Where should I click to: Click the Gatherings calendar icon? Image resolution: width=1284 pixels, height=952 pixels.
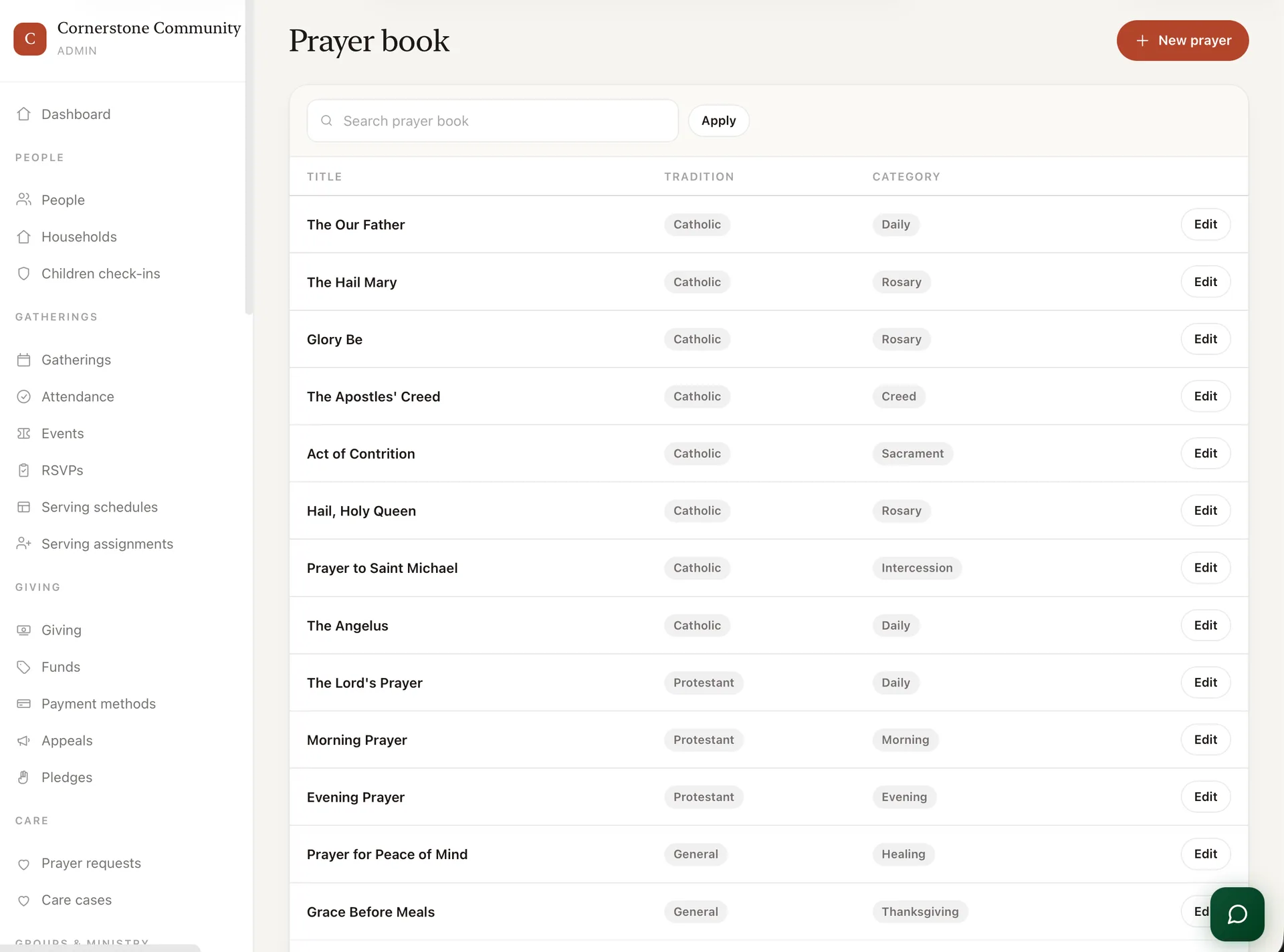24,360
